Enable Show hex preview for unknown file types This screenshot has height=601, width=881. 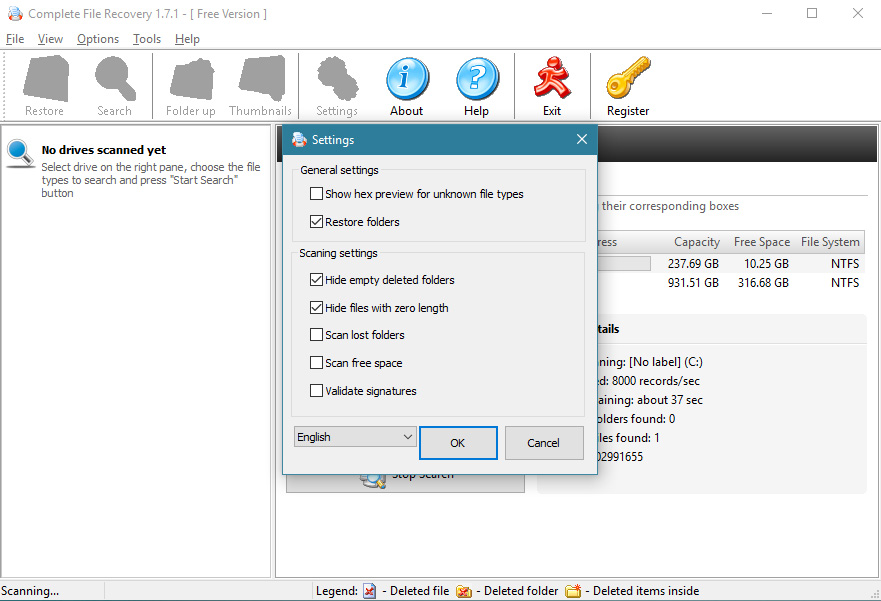click(x=316, y=194)
